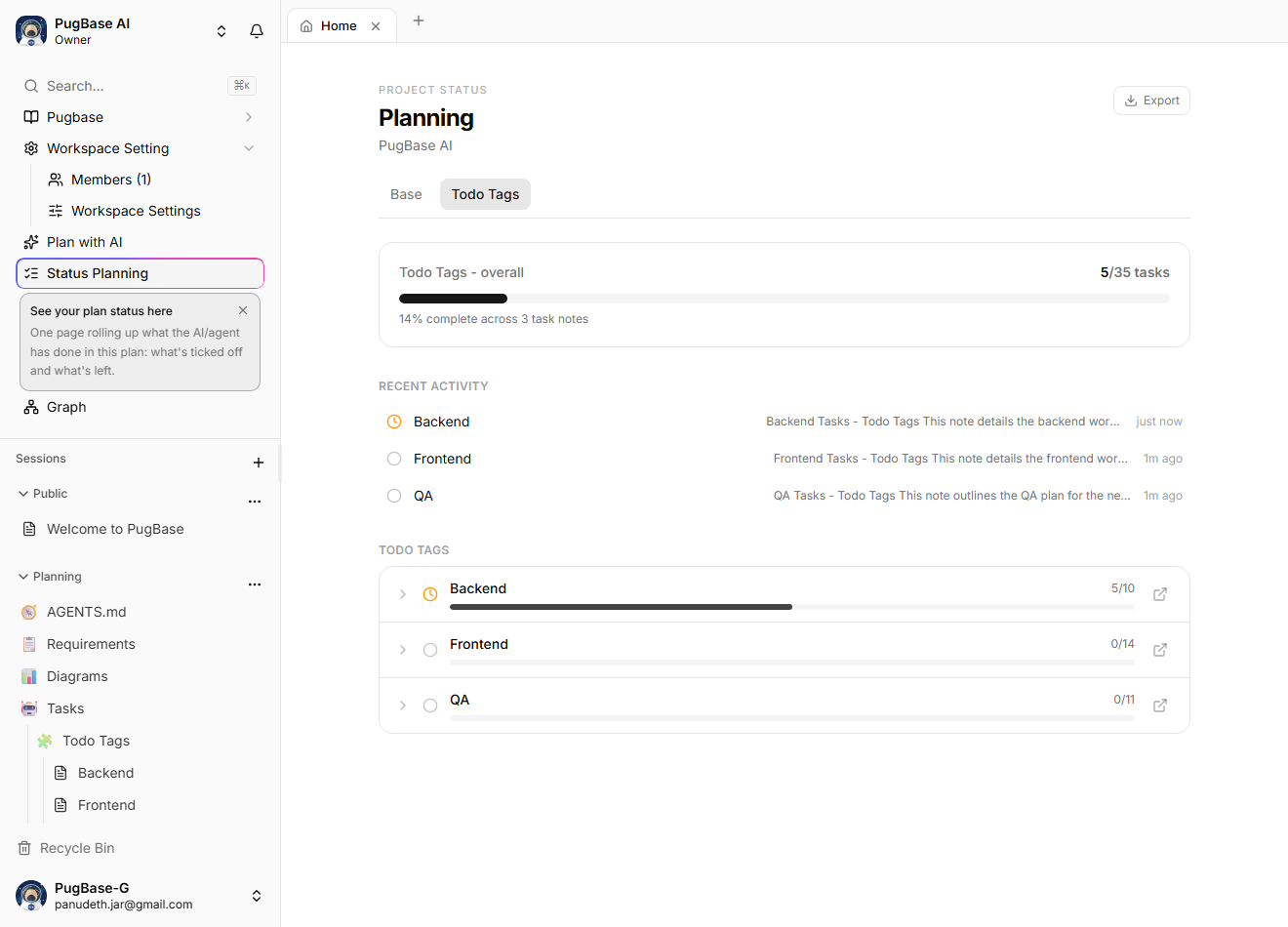Click '14% complete across 3 task notes'
1288x927 pixels.
point(494,319)
